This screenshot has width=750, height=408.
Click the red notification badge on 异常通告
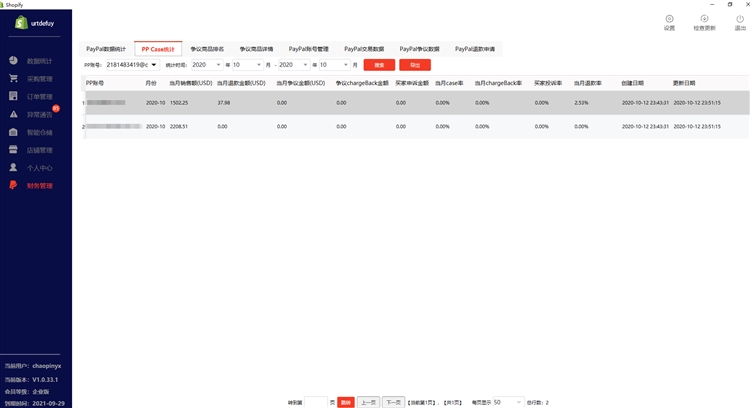click(56, 109)
